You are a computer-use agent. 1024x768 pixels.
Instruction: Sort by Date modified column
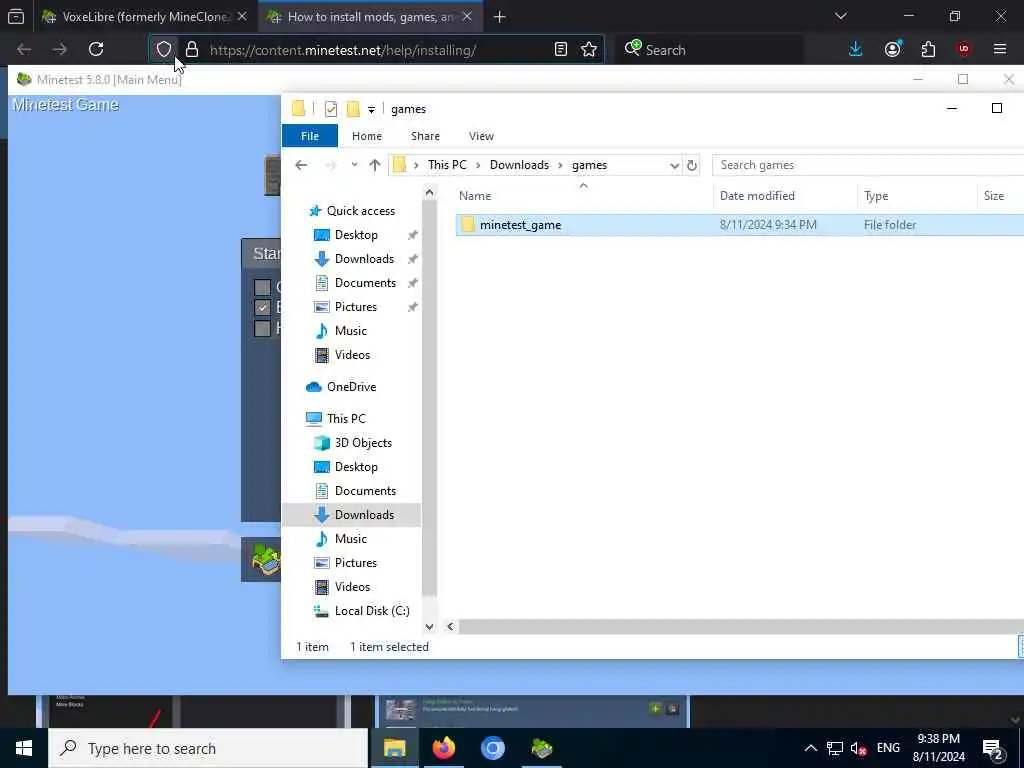coord(758,196)
